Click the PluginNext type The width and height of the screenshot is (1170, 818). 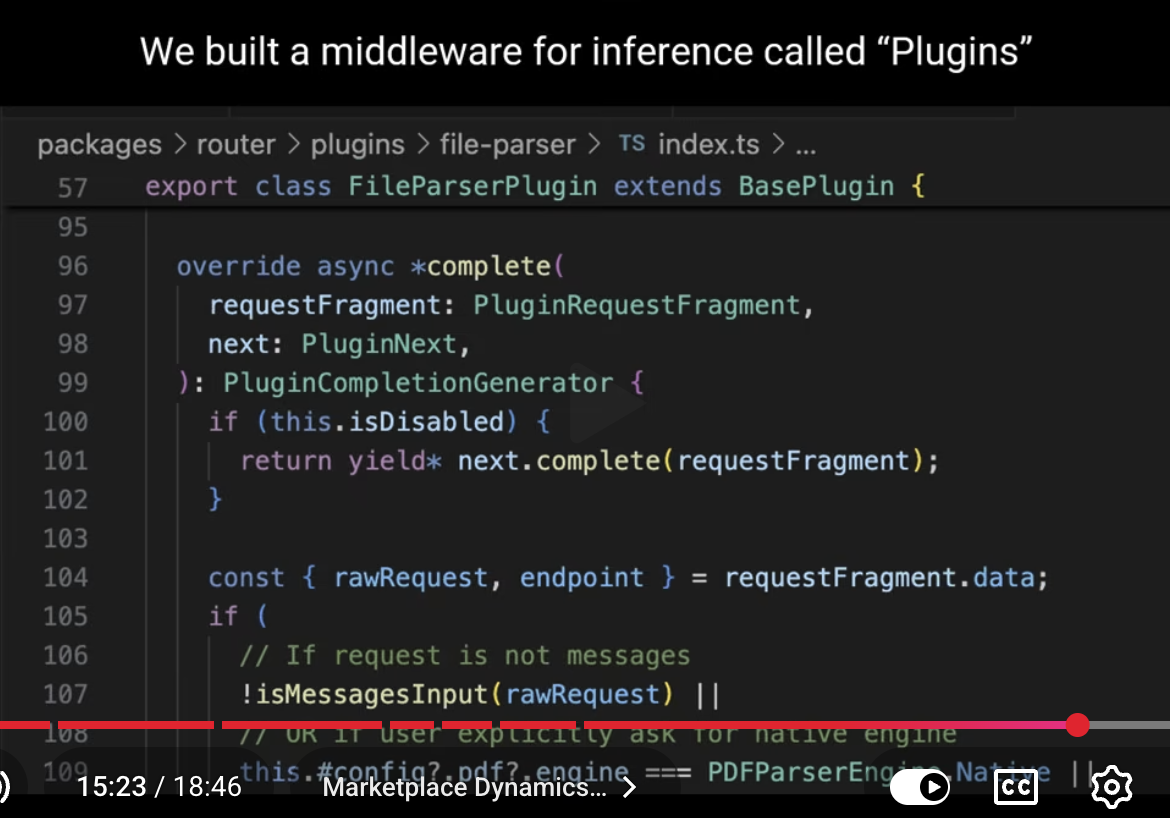coord(379,343)
